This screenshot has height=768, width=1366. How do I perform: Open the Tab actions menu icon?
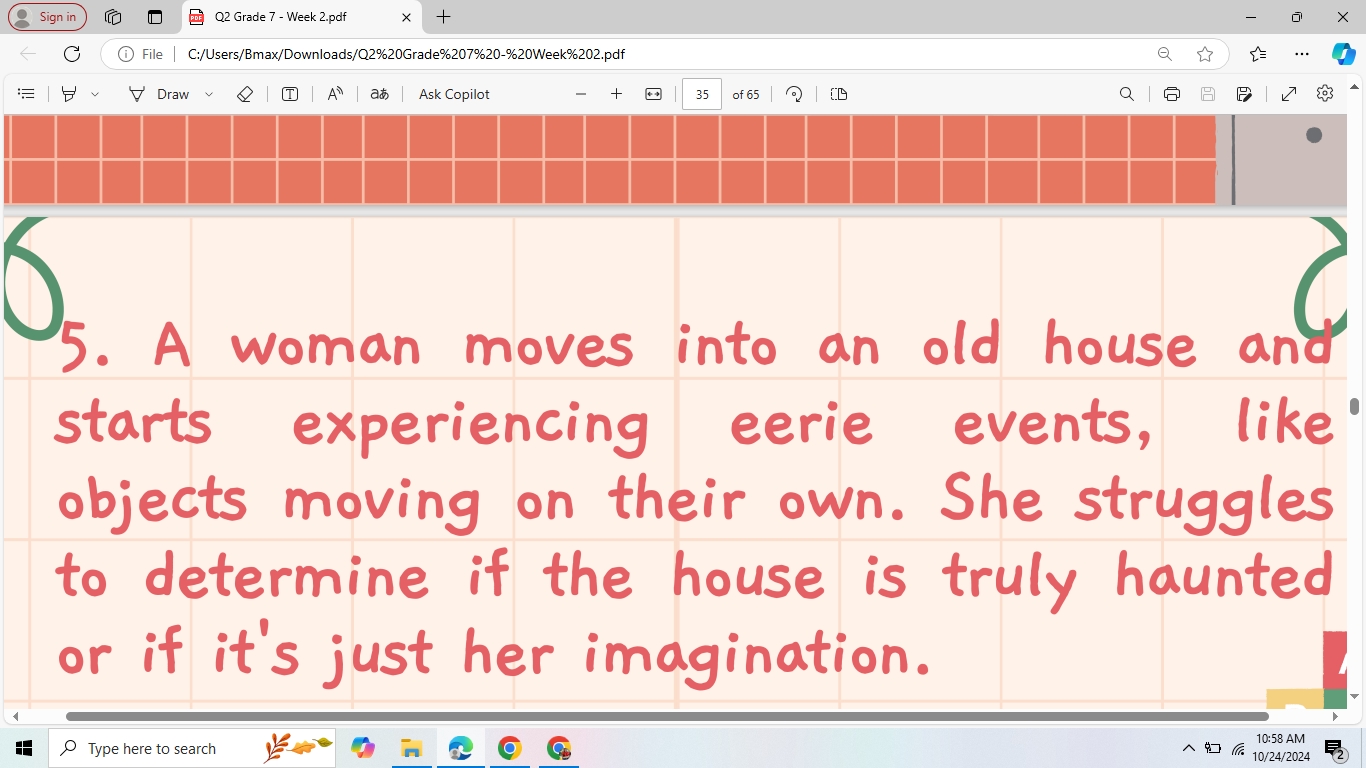tap(154, 17)
